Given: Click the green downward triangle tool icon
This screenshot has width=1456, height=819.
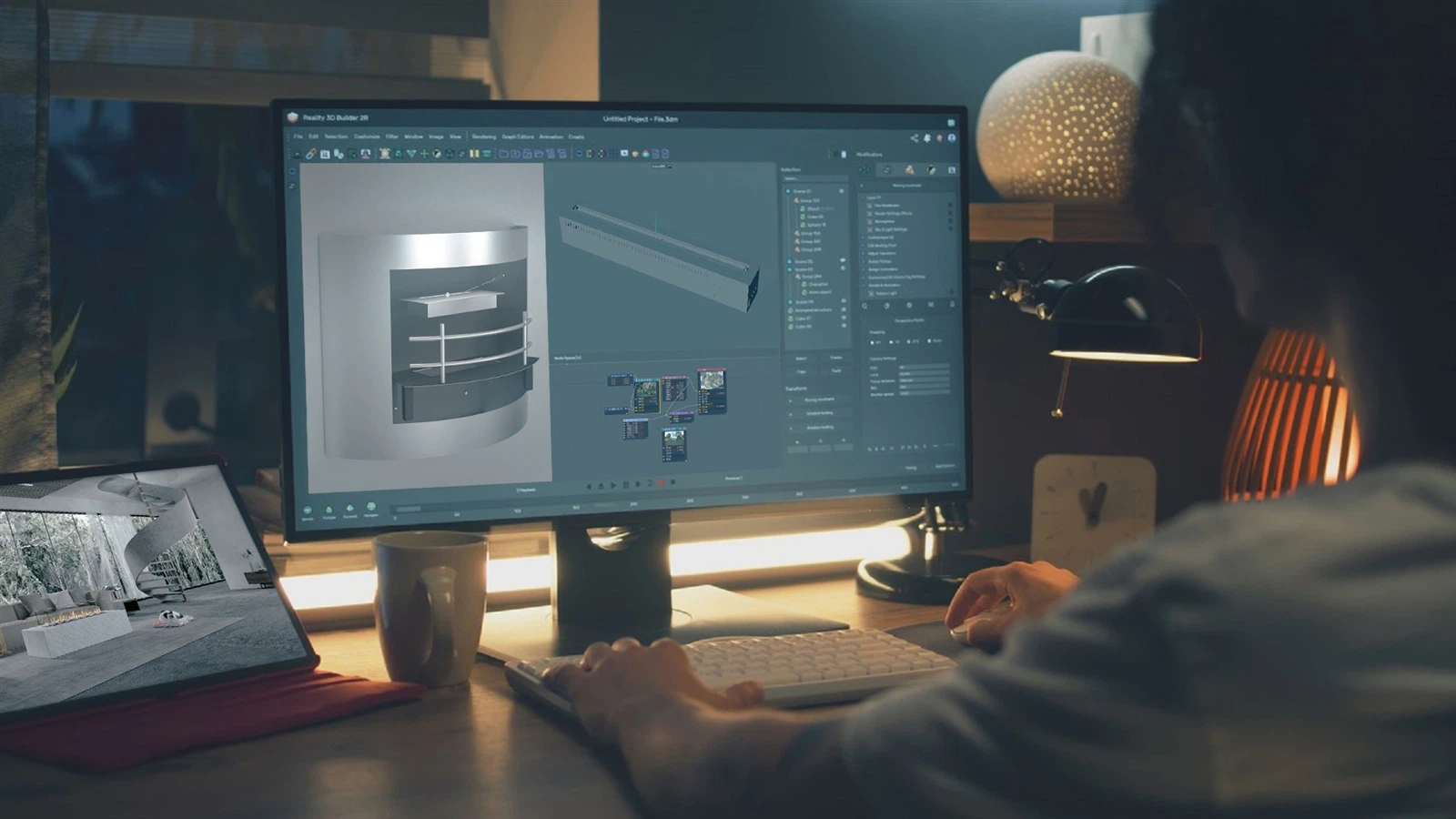Looking at the screenshot, I should pyautogui.click(x=410, y=154).
